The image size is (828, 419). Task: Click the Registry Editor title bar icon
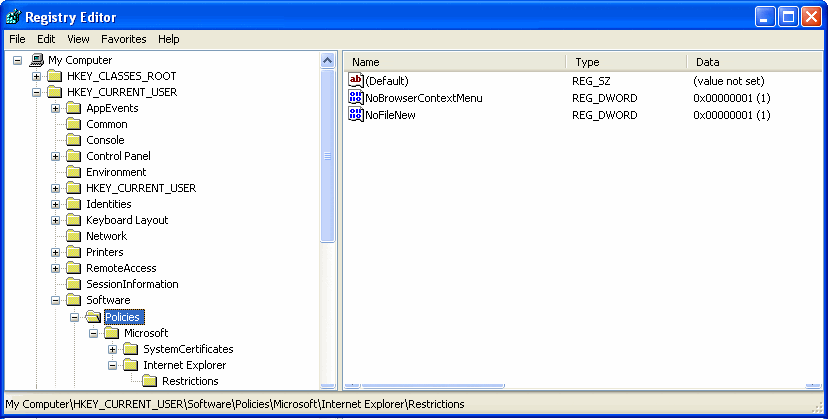pos(13,17)
